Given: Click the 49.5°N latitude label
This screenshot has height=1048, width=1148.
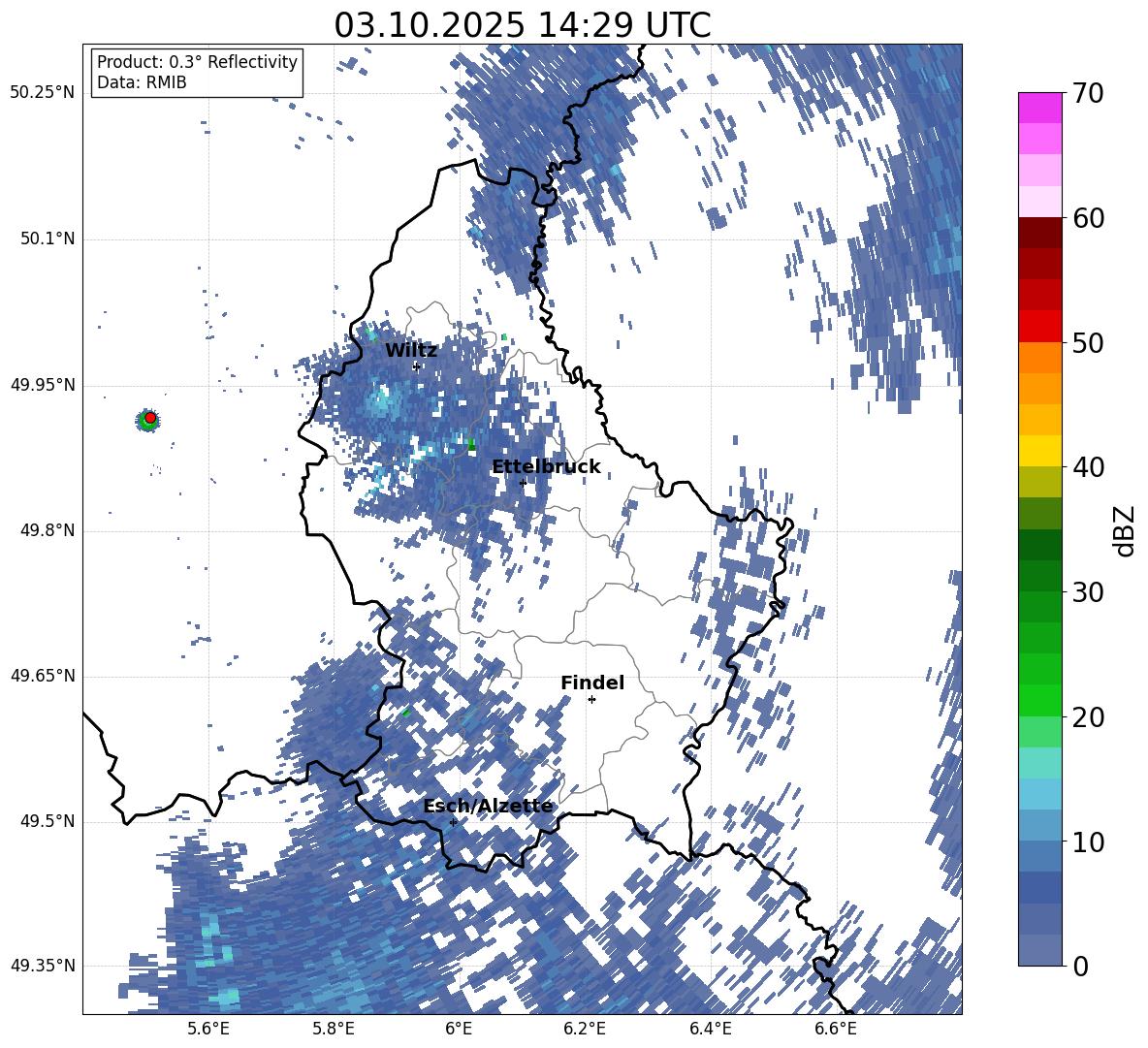Looking at the screenshot, I should [x=49, y=821].
